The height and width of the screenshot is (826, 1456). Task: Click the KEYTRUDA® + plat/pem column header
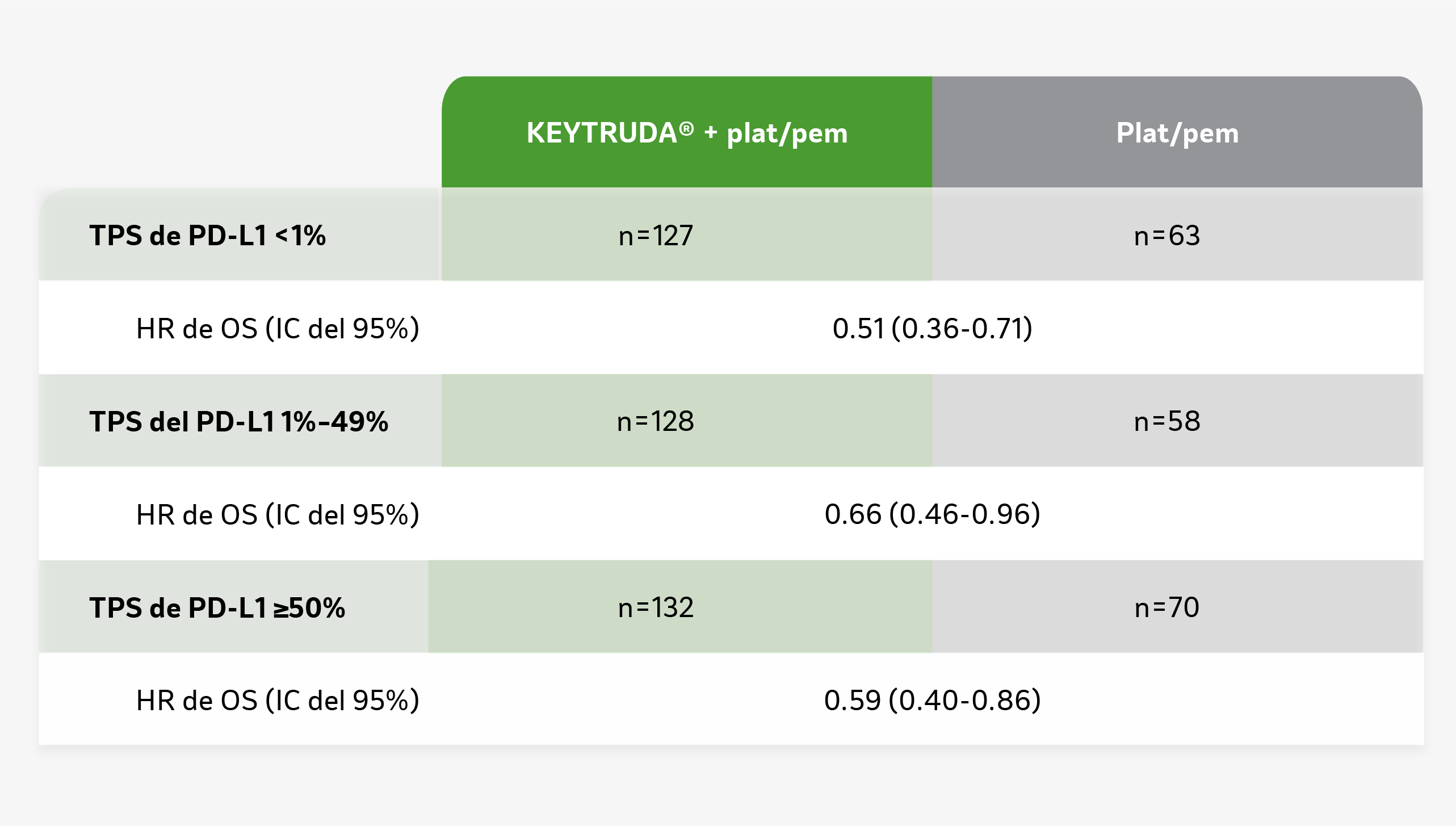pos(687,132)
